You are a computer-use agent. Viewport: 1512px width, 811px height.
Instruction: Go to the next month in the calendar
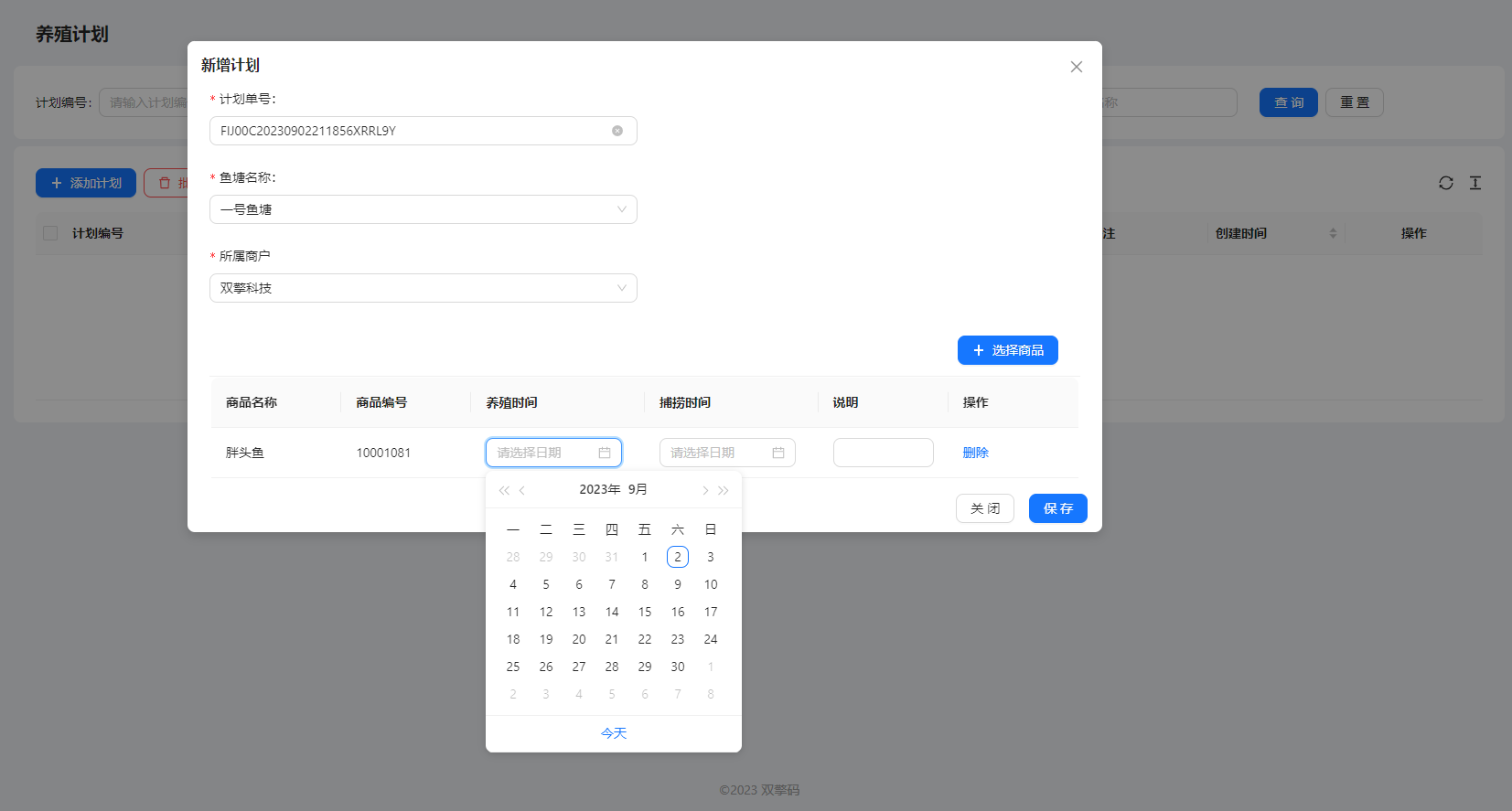coord(705,490)
